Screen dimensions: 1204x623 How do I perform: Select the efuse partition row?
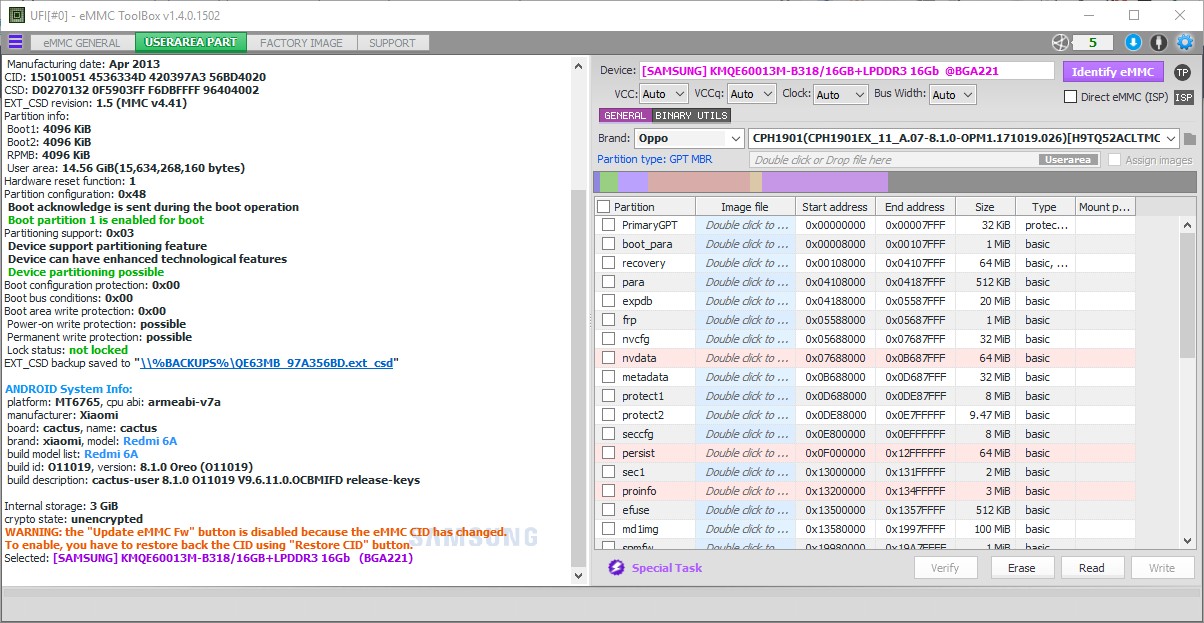(865, 510)
